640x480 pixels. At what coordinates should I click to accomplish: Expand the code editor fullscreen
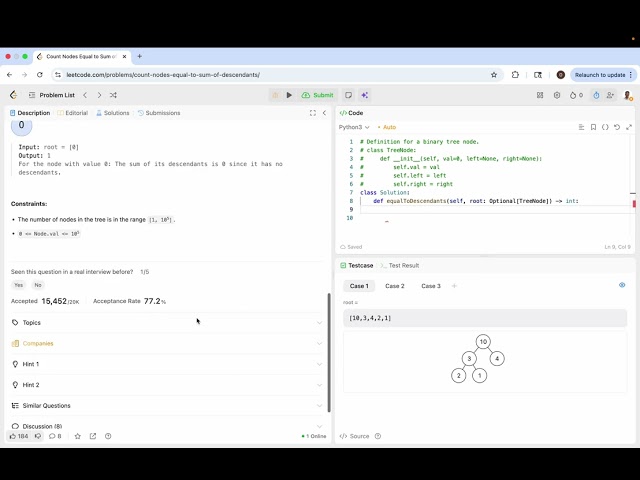pos(629,127)
